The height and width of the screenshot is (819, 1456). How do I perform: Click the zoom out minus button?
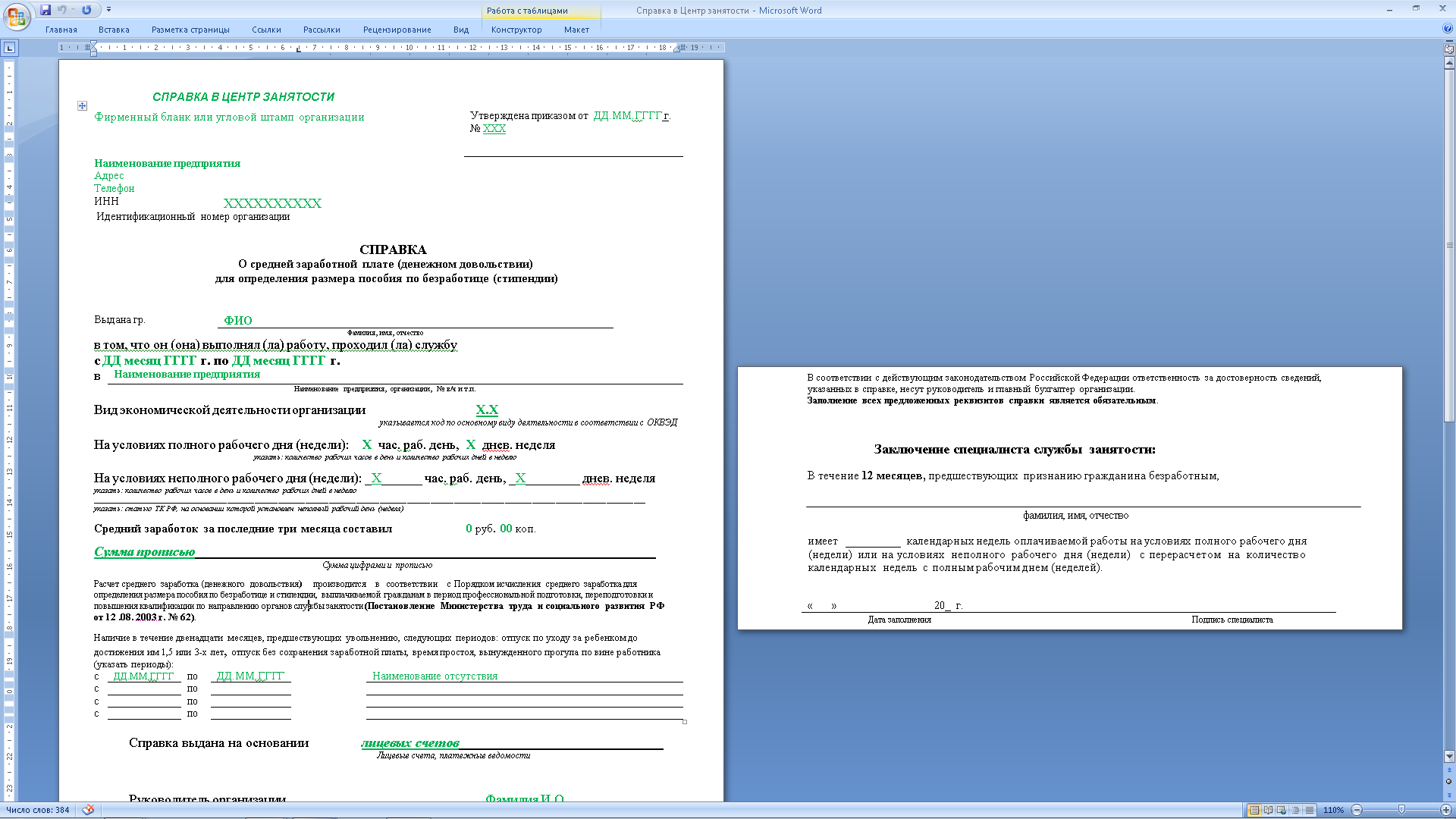1357,810
